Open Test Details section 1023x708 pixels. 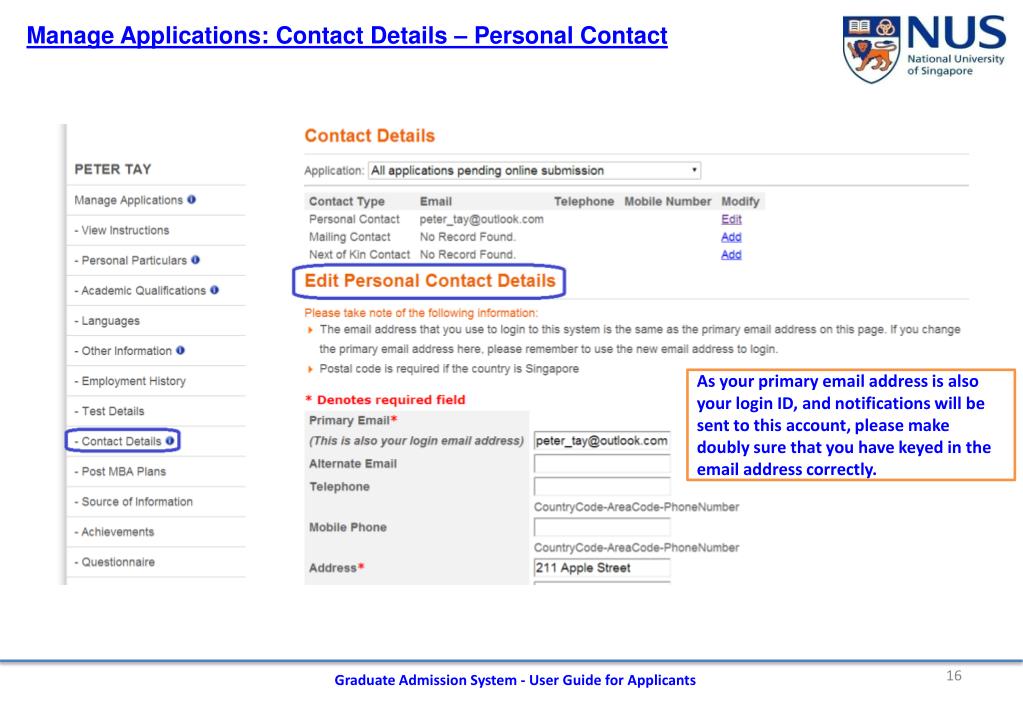pos(110,411)
